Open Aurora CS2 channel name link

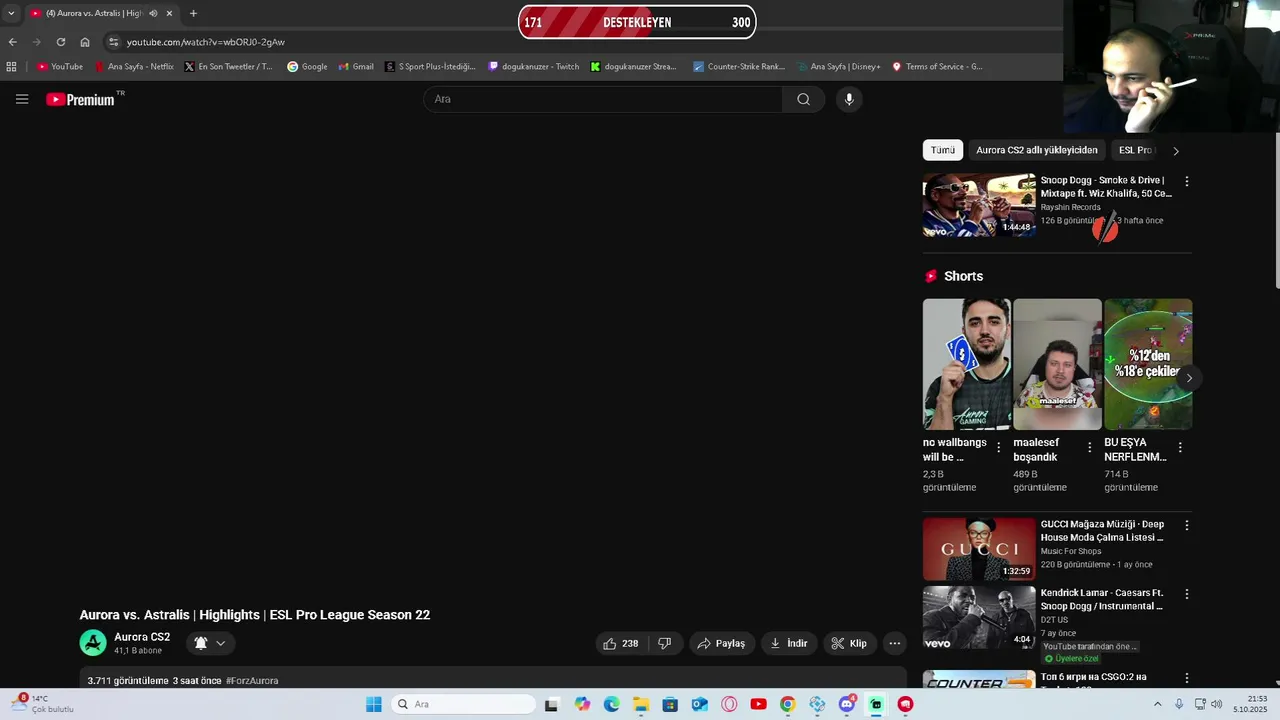142,637
